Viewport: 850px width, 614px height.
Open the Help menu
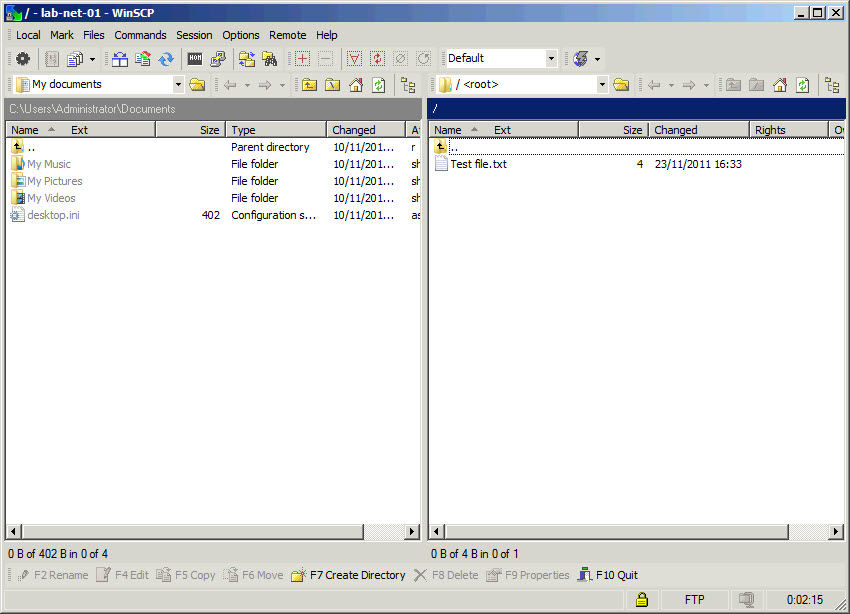pyautogui.click(x=326, y=35)
